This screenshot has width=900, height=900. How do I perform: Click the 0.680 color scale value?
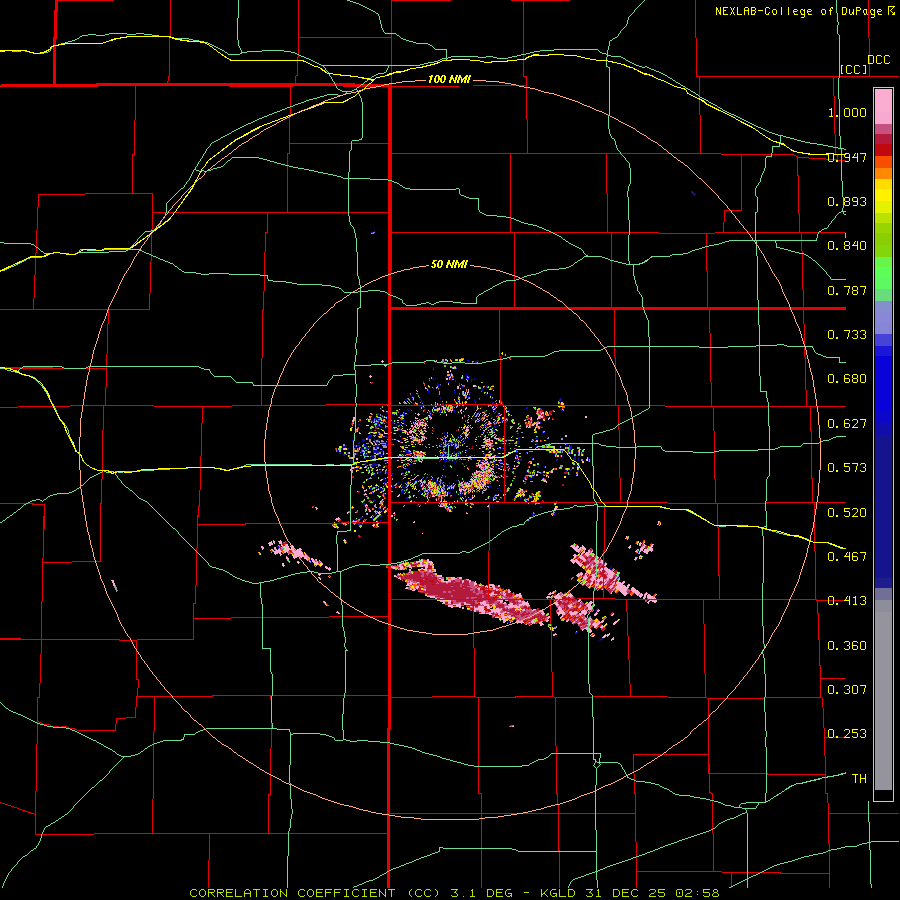coord(847,378)
